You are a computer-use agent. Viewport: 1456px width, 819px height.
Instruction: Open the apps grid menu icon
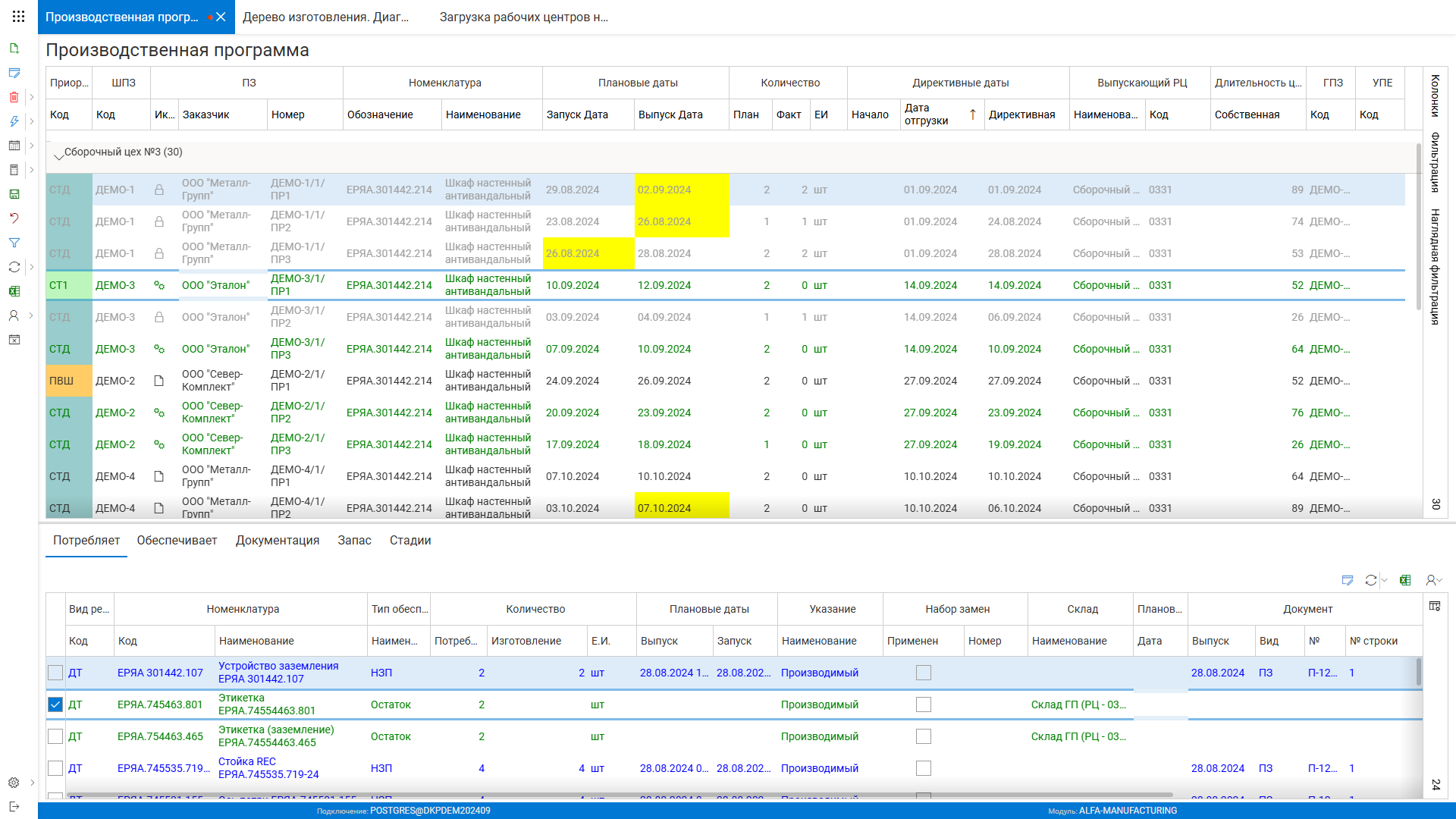click(19, 16)
